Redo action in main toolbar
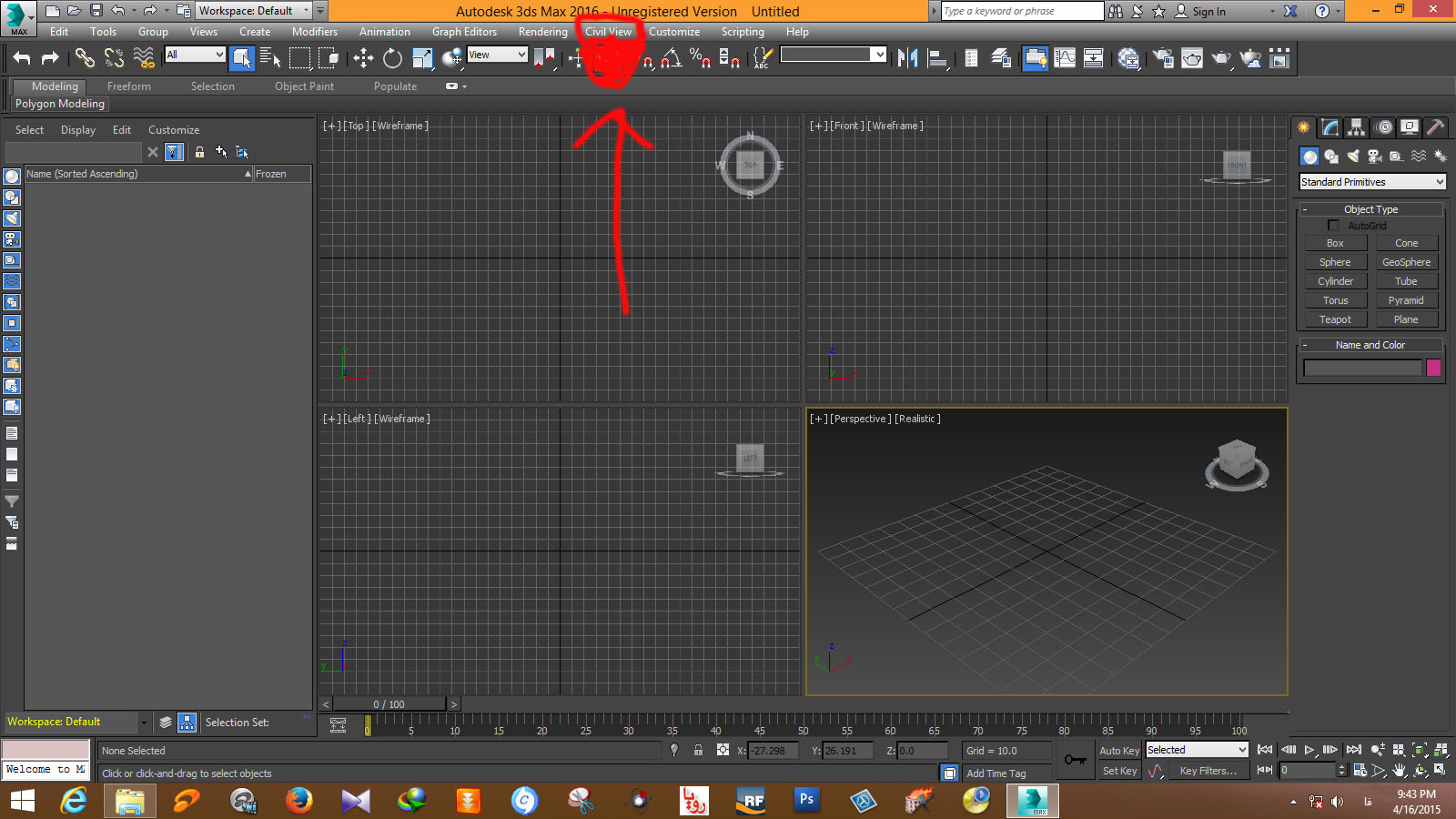 51,59
